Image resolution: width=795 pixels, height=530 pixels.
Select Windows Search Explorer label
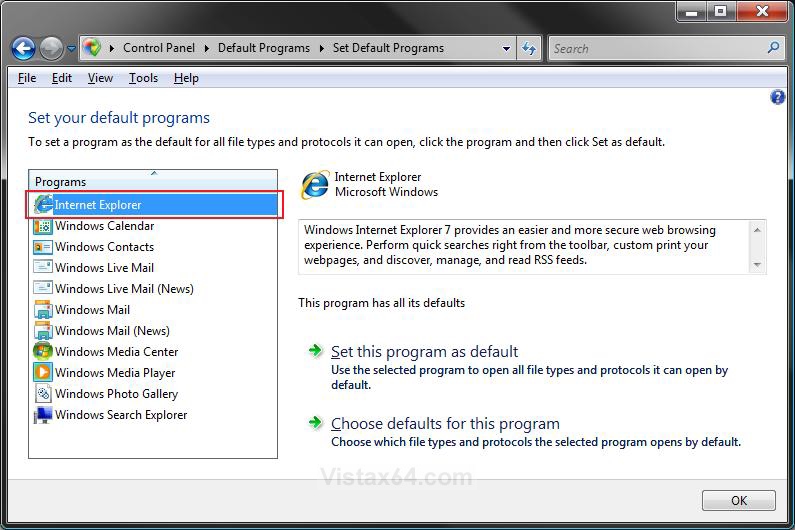pos(121,415)
